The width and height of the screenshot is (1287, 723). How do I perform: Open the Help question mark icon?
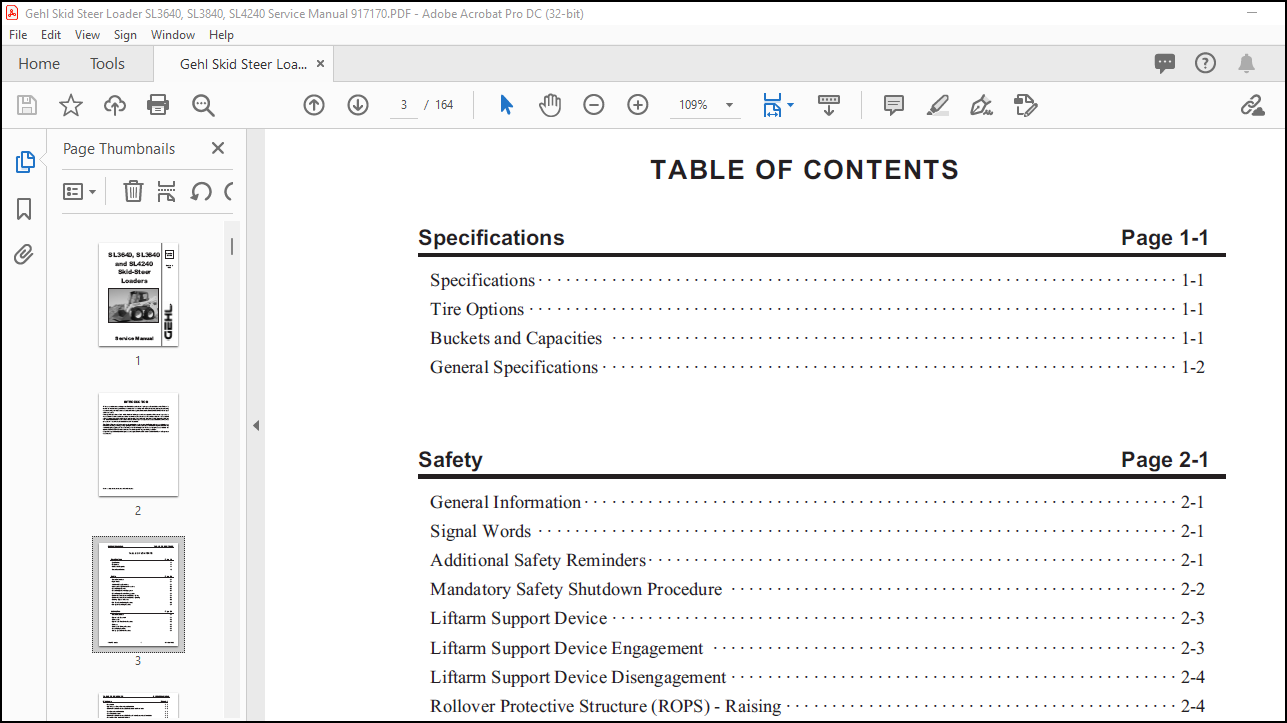[x=1206, y=63]
